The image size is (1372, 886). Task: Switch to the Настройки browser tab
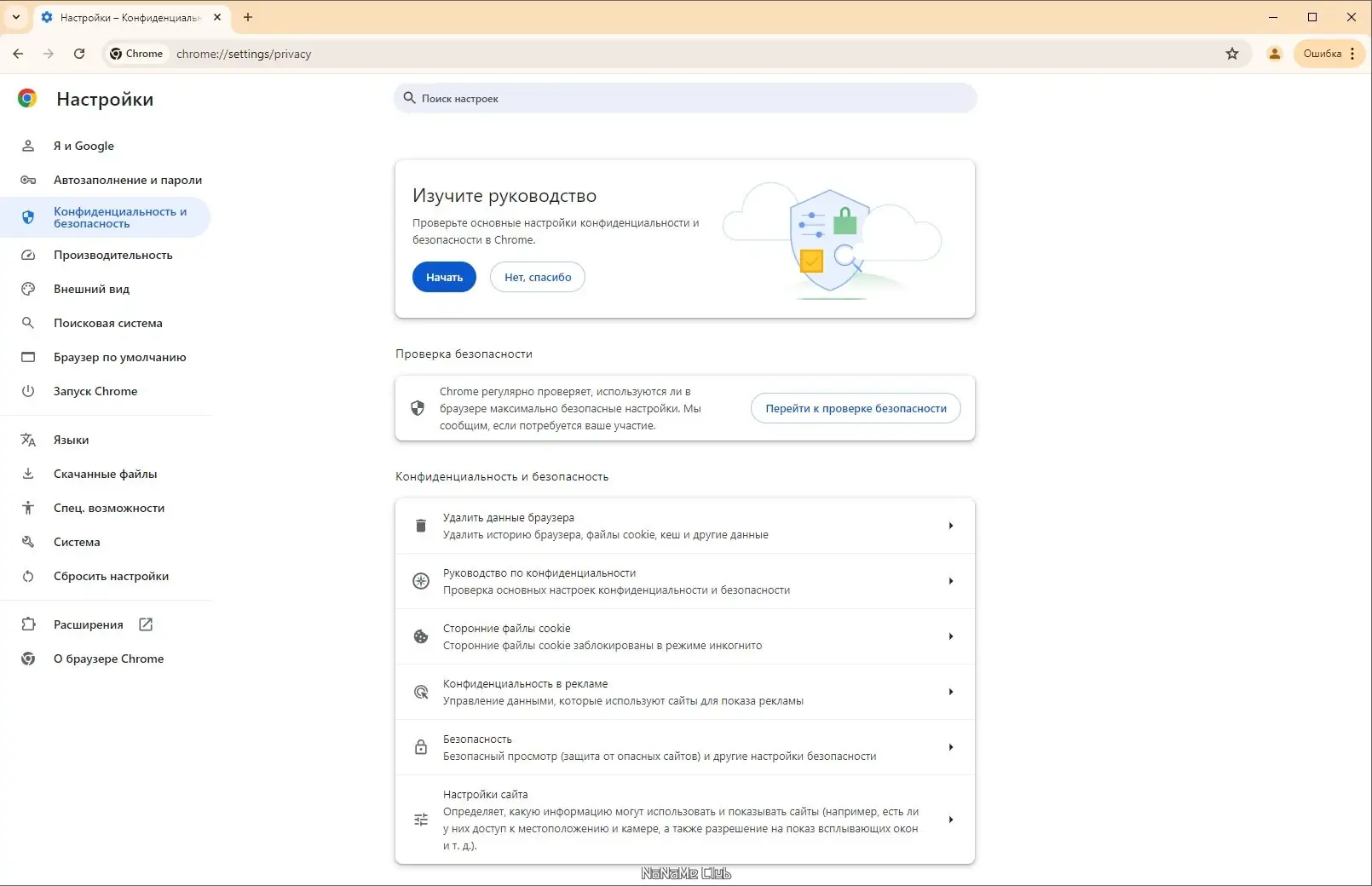click(x=124, y=17)
